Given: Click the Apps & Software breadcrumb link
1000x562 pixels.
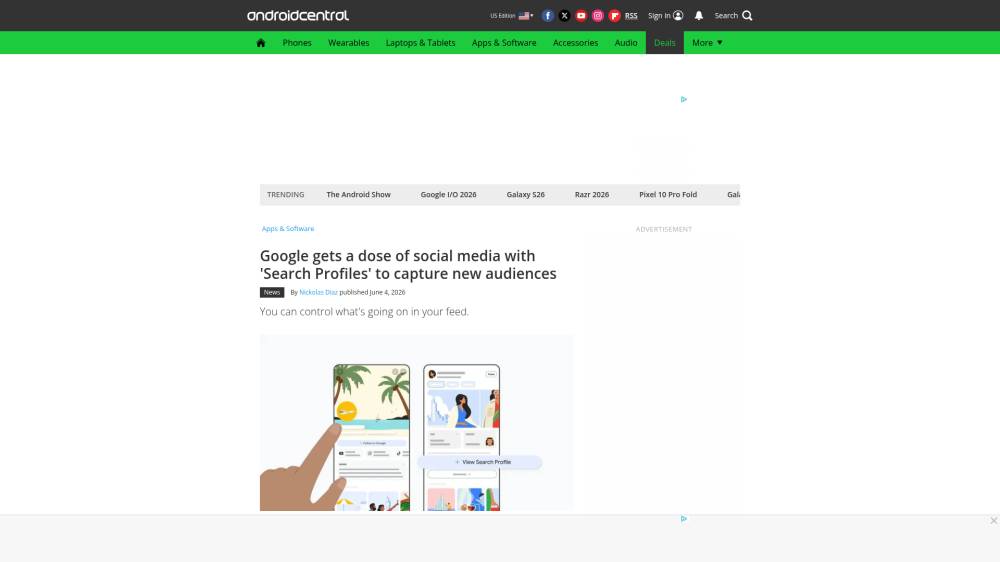Looking at the screenshot, I should (288, 228).
